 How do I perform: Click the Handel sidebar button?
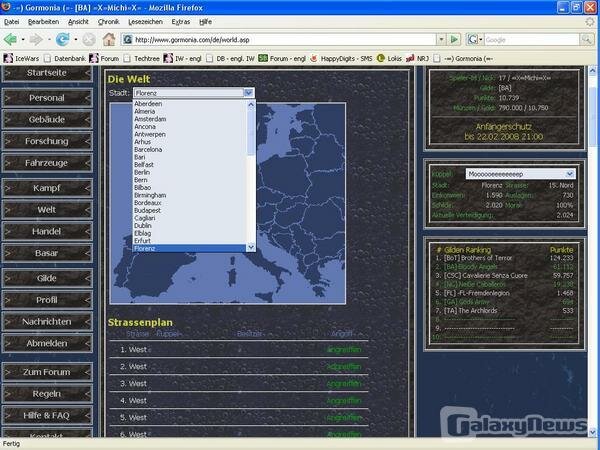pos(46,231)
